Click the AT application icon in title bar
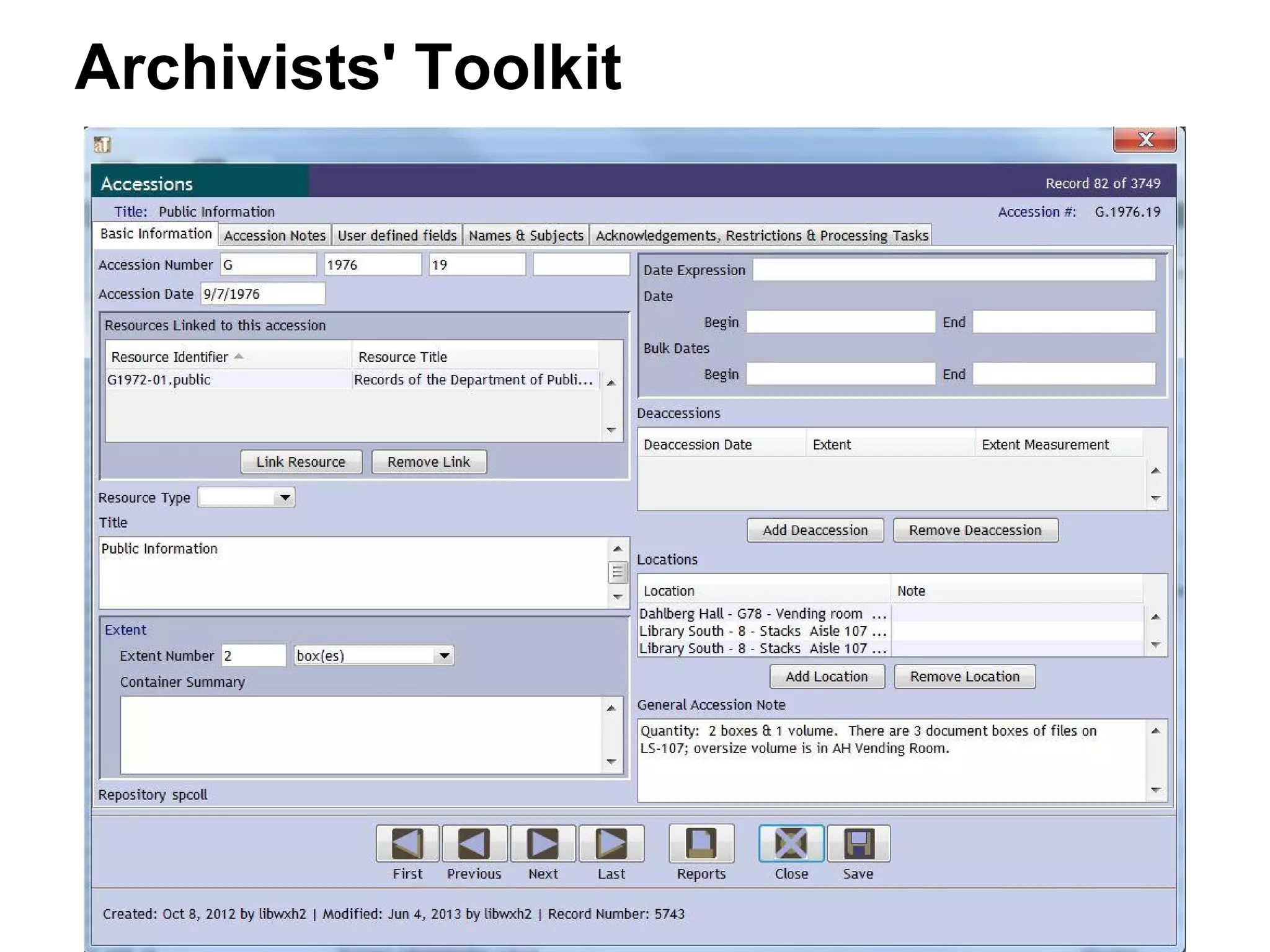 tap(102, 144)
